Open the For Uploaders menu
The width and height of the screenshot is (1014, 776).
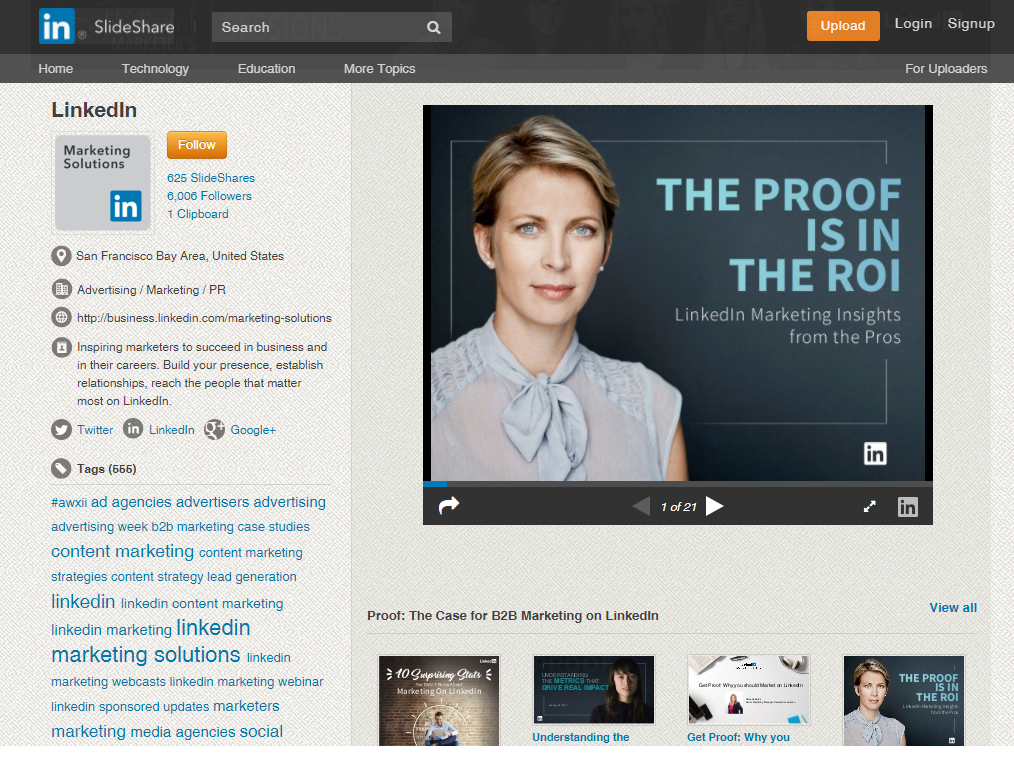point(946,69)
